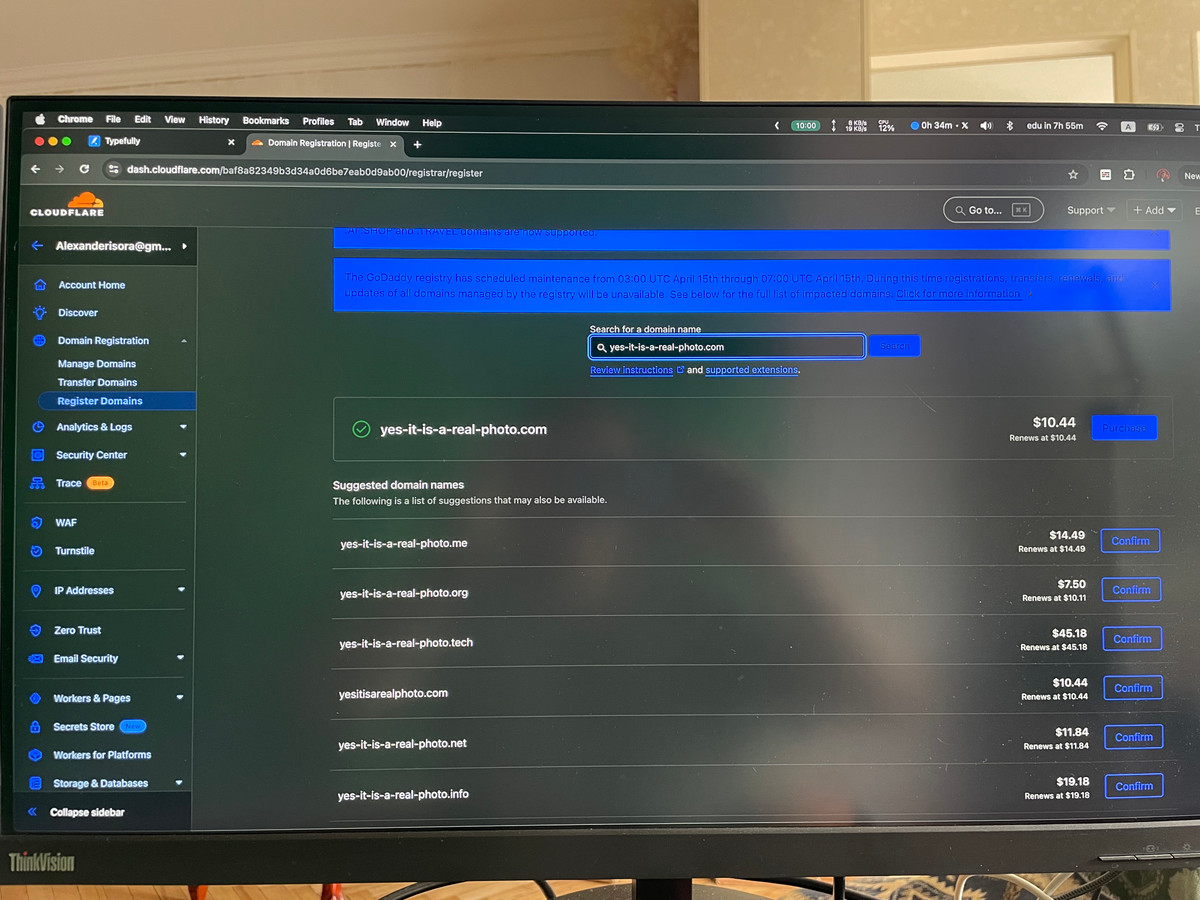
Task: Open Account Home from sidebar
Action: click(x=91, y=285)
